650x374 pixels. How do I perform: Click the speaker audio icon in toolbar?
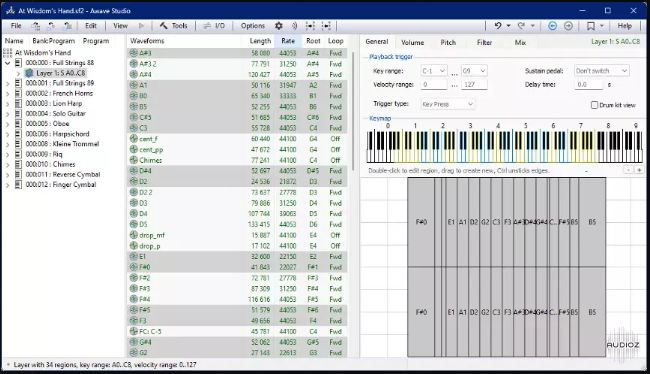point(294,26)
